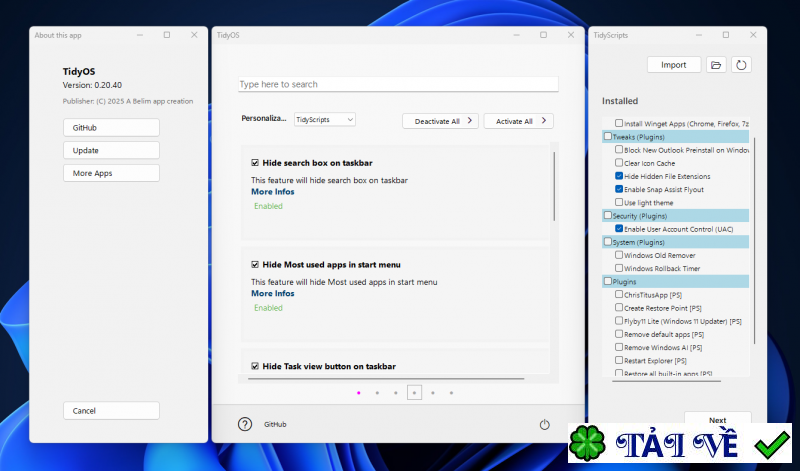Uncheck Enable Snap Assist Flyout
This screenshot has width=800, height=471.
pos(619,189)
